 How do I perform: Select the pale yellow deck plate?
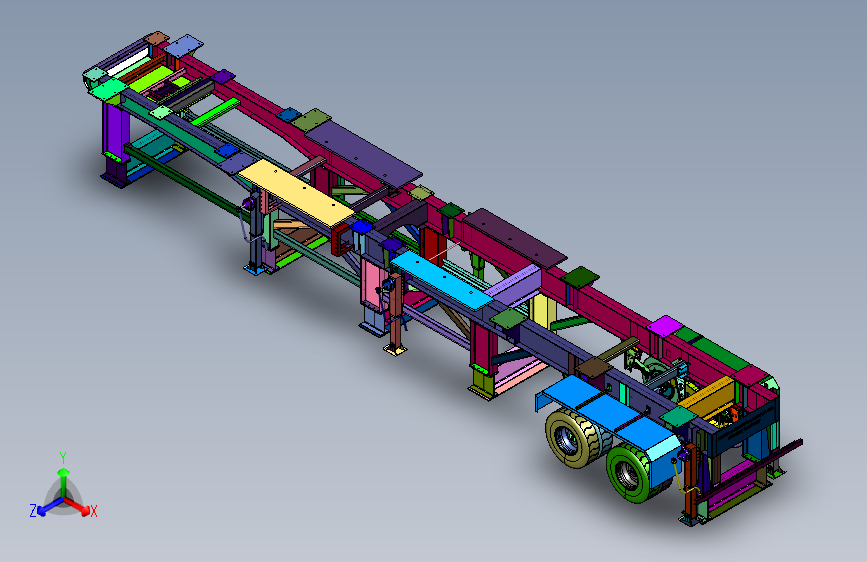point(296,192)
